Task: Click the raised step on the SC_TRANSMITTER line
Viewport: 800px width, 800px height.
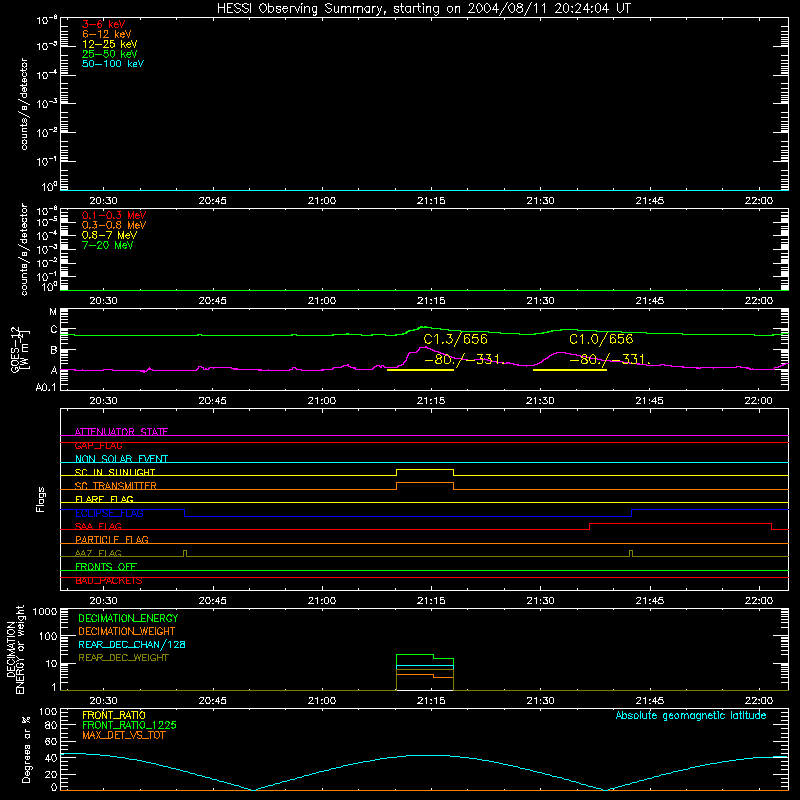Action: click(x=425, y=483)
